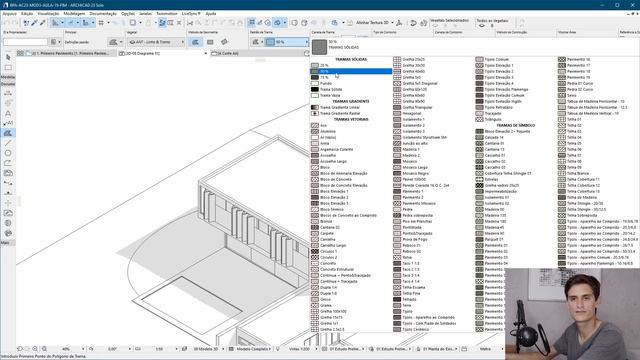Open the Modelagem menu
Screen dimensions: 640x360
coord(74,13)
